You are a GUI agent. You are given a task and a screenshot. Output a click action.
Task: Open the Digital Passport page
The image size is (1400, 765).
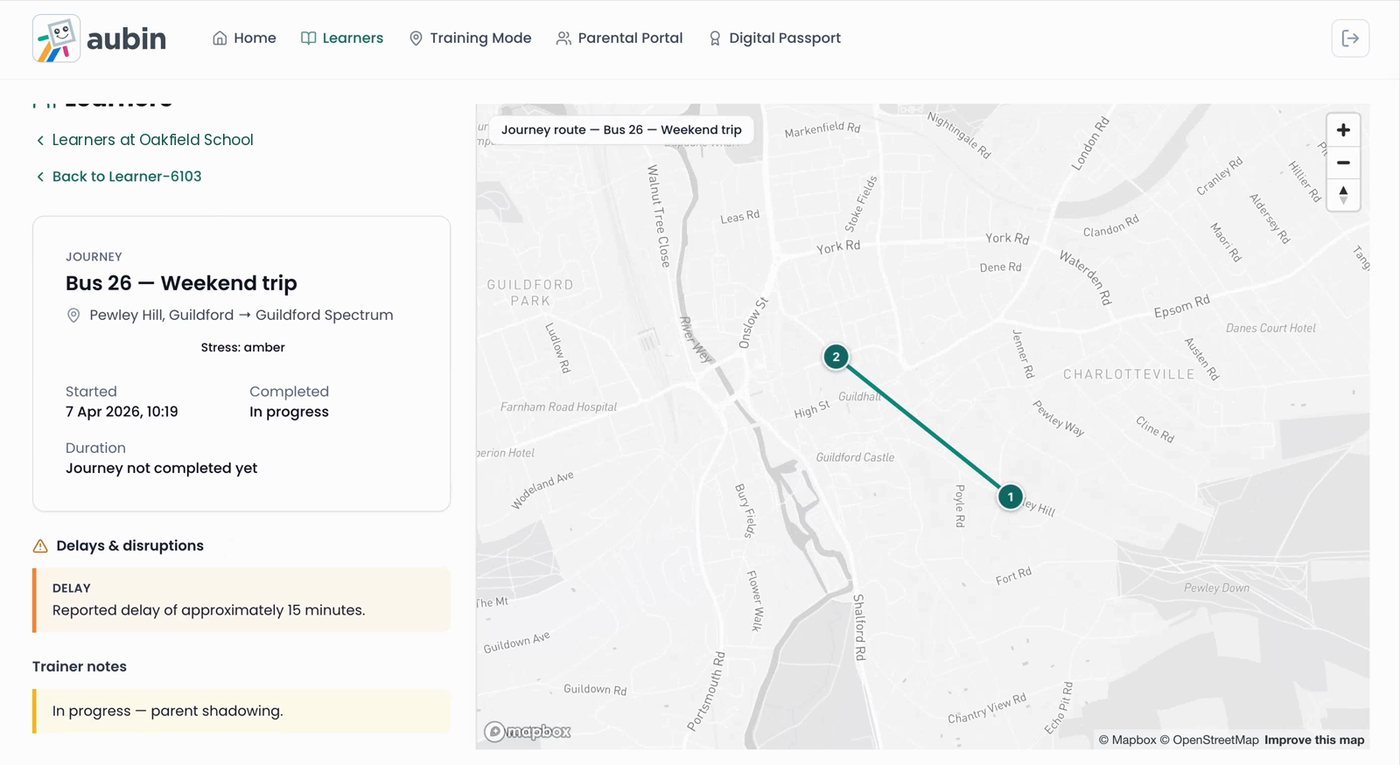pos(774,38)
